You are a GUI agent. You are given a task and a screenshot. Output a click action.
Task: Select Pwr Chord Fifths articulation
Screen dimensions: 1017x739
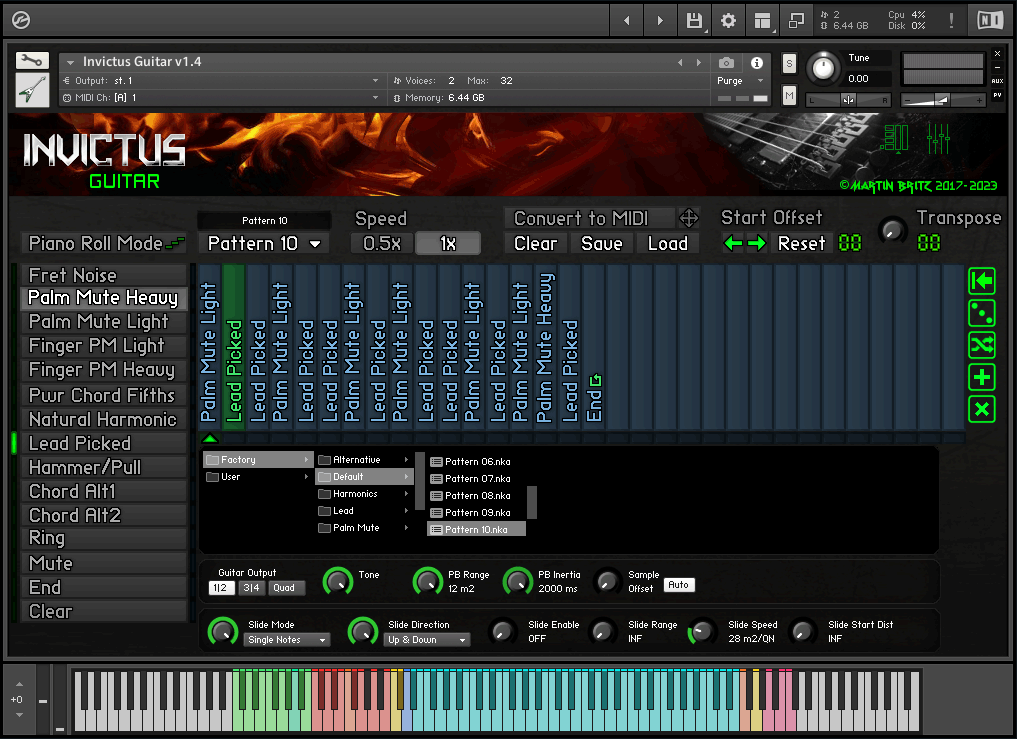104,395
